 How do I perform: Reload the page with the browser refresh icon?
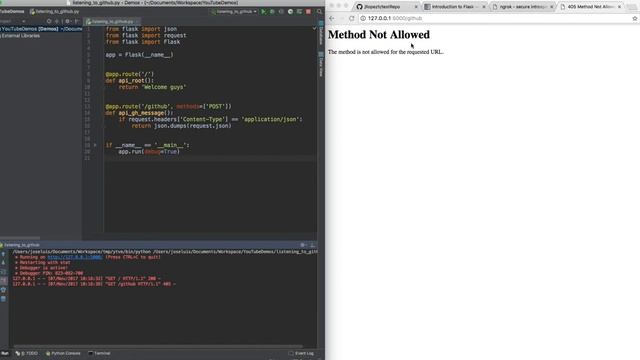[352, 18]
